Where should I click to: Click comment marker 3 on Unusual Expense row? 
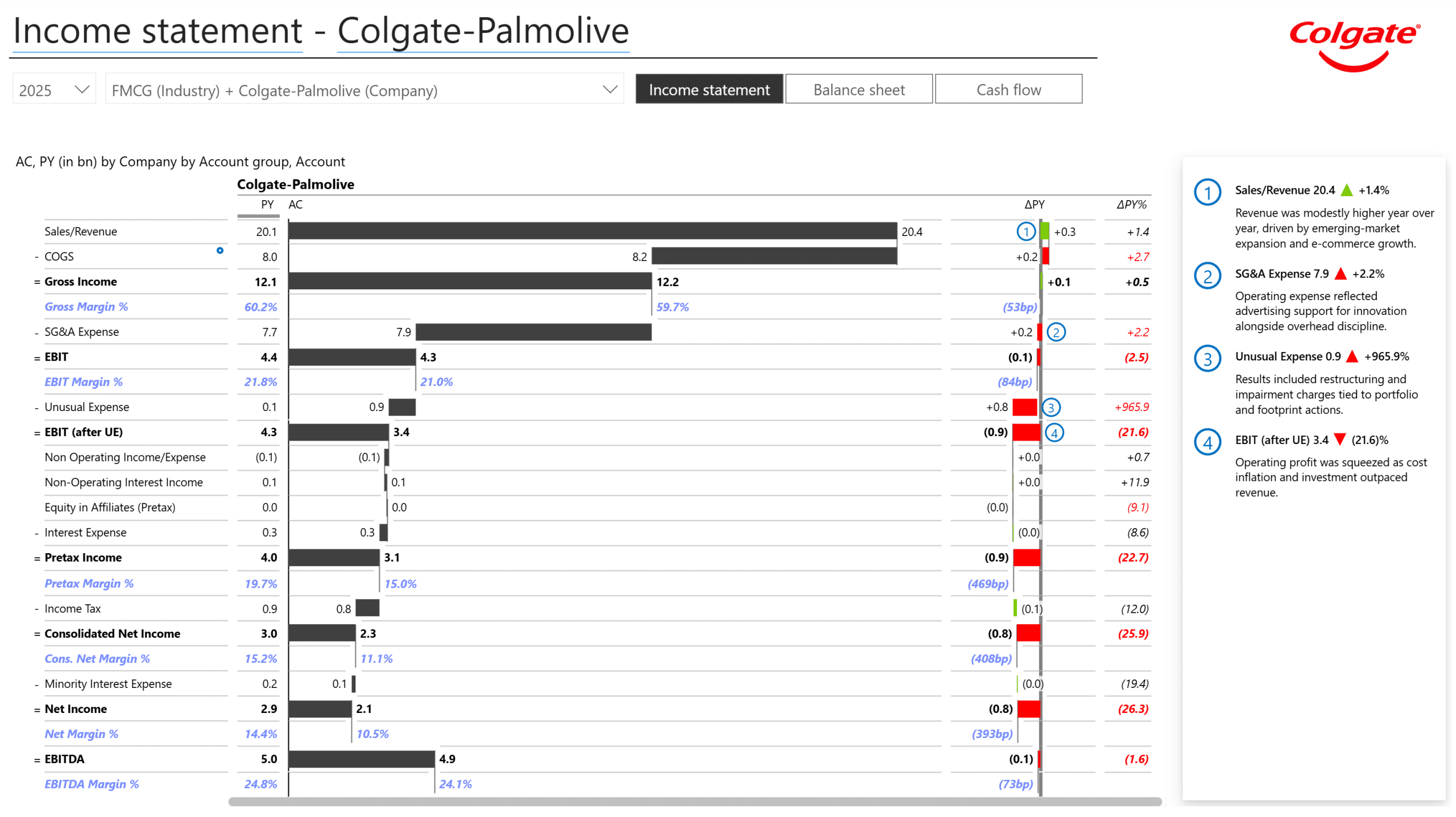coord(1050,407)
